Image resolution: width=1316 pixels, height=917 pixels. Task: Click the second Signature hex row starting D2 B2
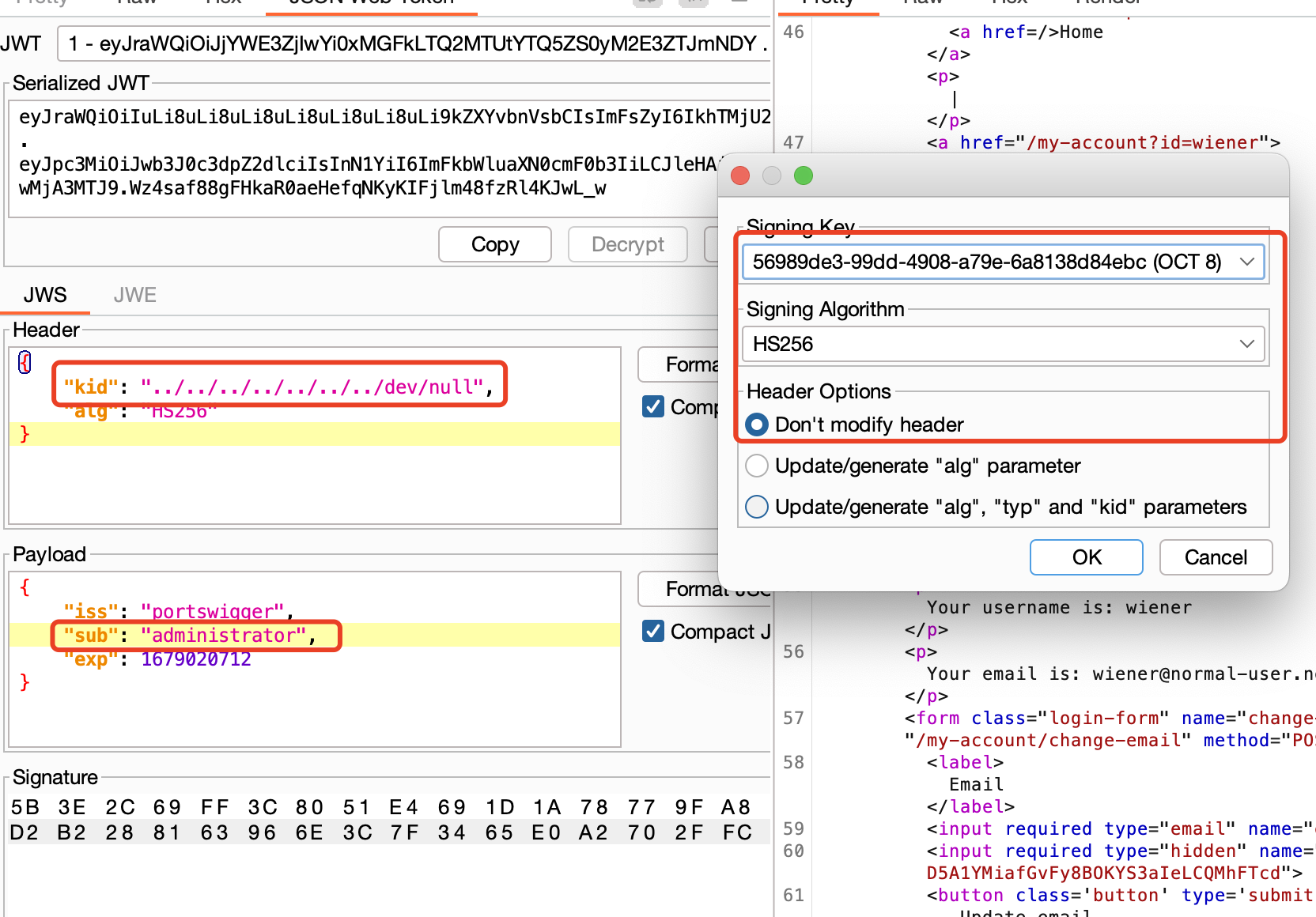[381, 832]
